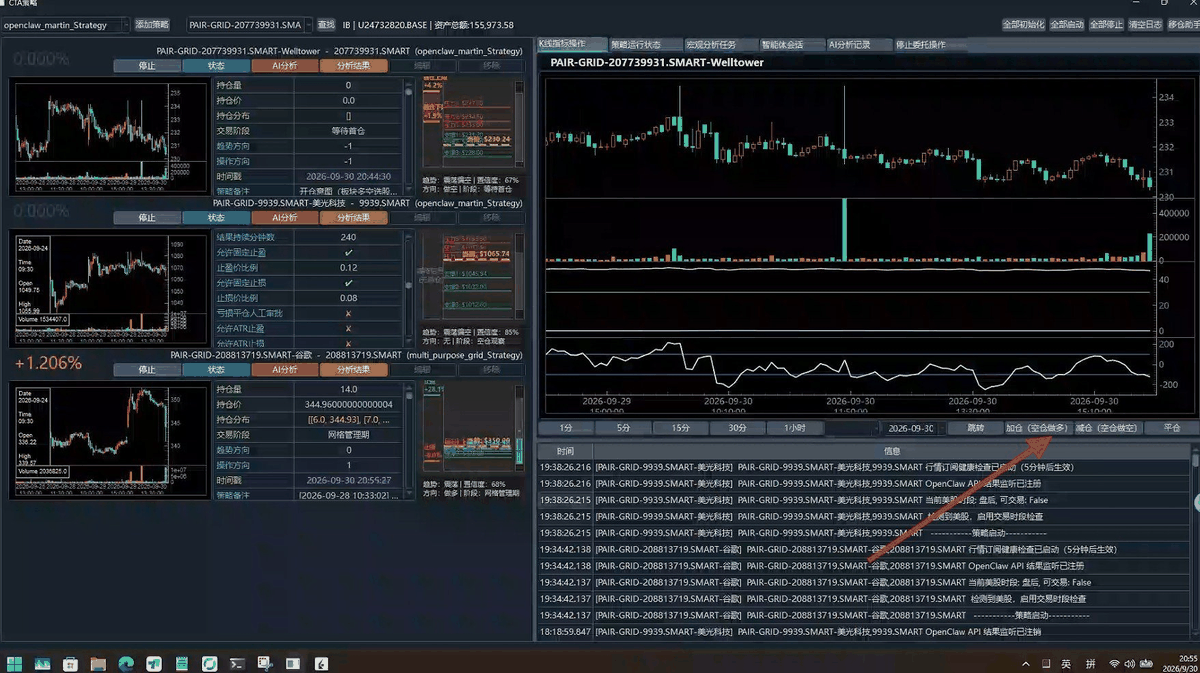Open File Explorer from the taskbar
The height and width of the screenshot is (673, 1200).
tap(98, 663)
